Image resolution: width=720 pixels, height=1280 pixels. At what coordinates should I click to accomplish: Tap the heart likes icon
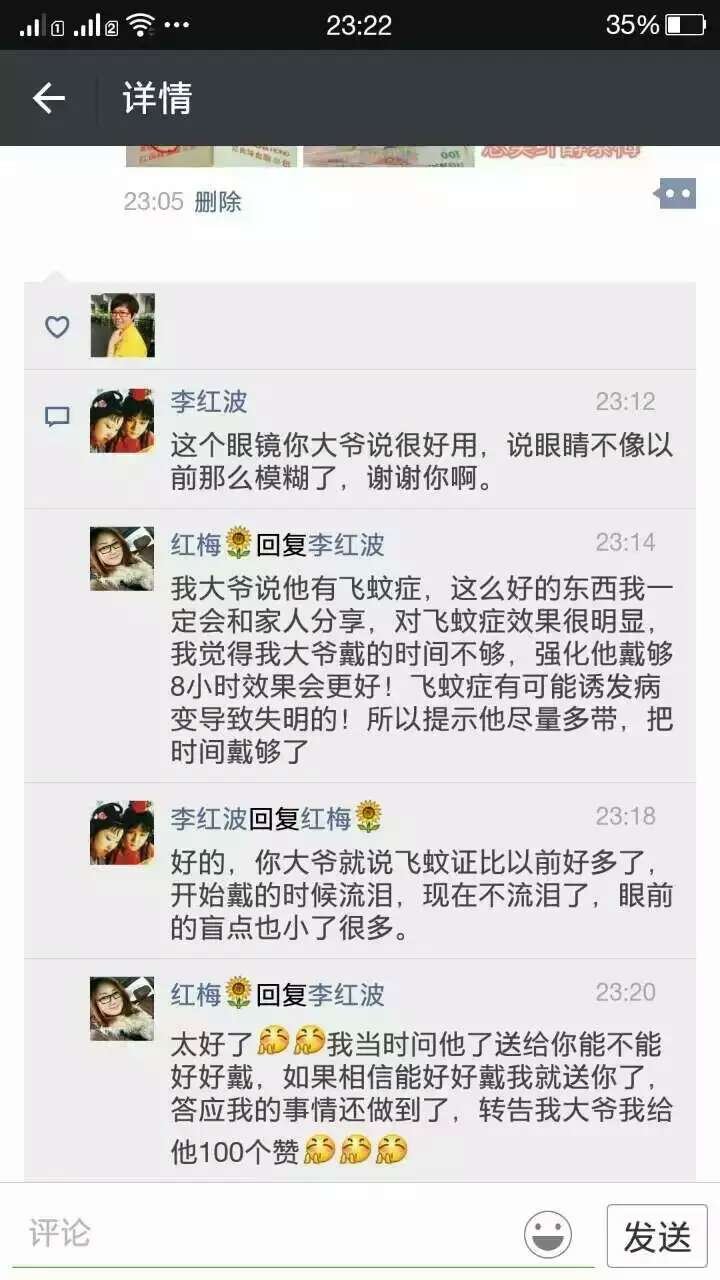pyautogui.click(x=57, y=326)
